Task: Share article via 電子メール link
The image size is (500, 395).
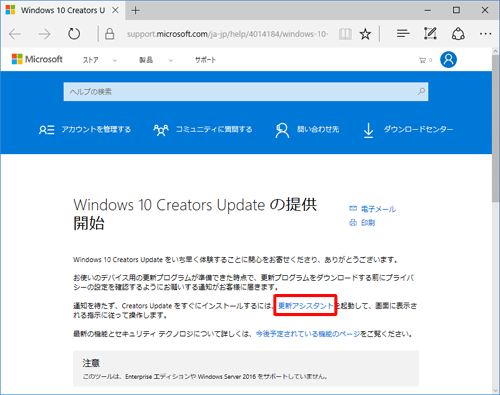Action: click(378, 209)
